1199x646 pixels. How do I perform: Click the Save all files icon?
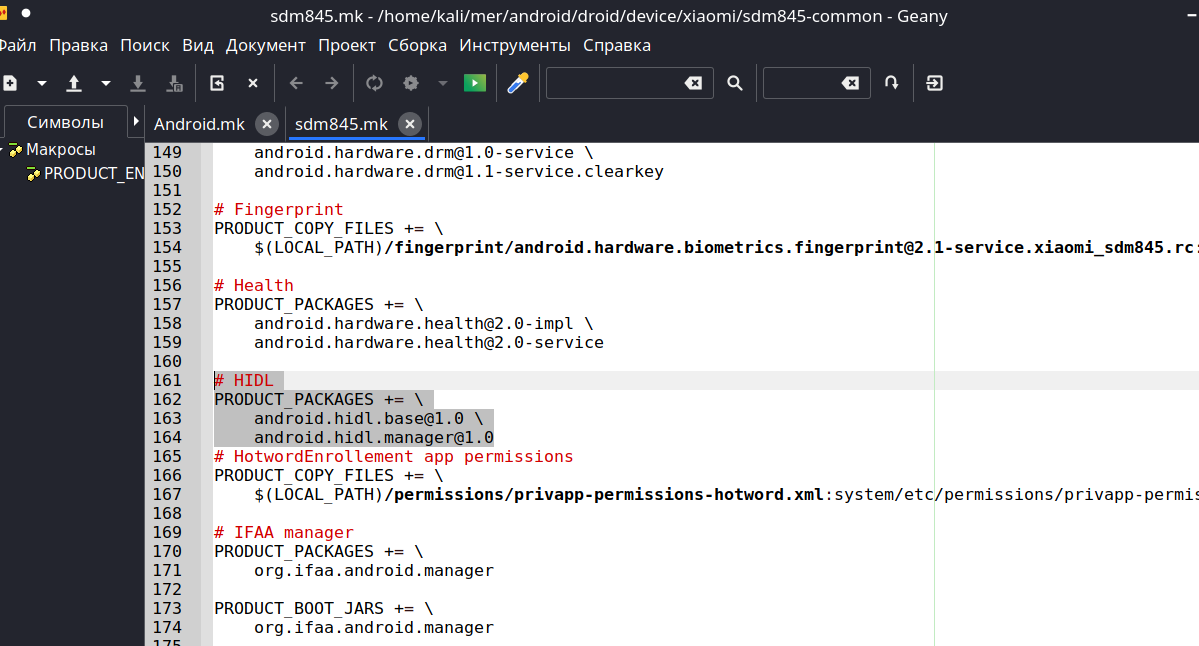coord(174,83)
